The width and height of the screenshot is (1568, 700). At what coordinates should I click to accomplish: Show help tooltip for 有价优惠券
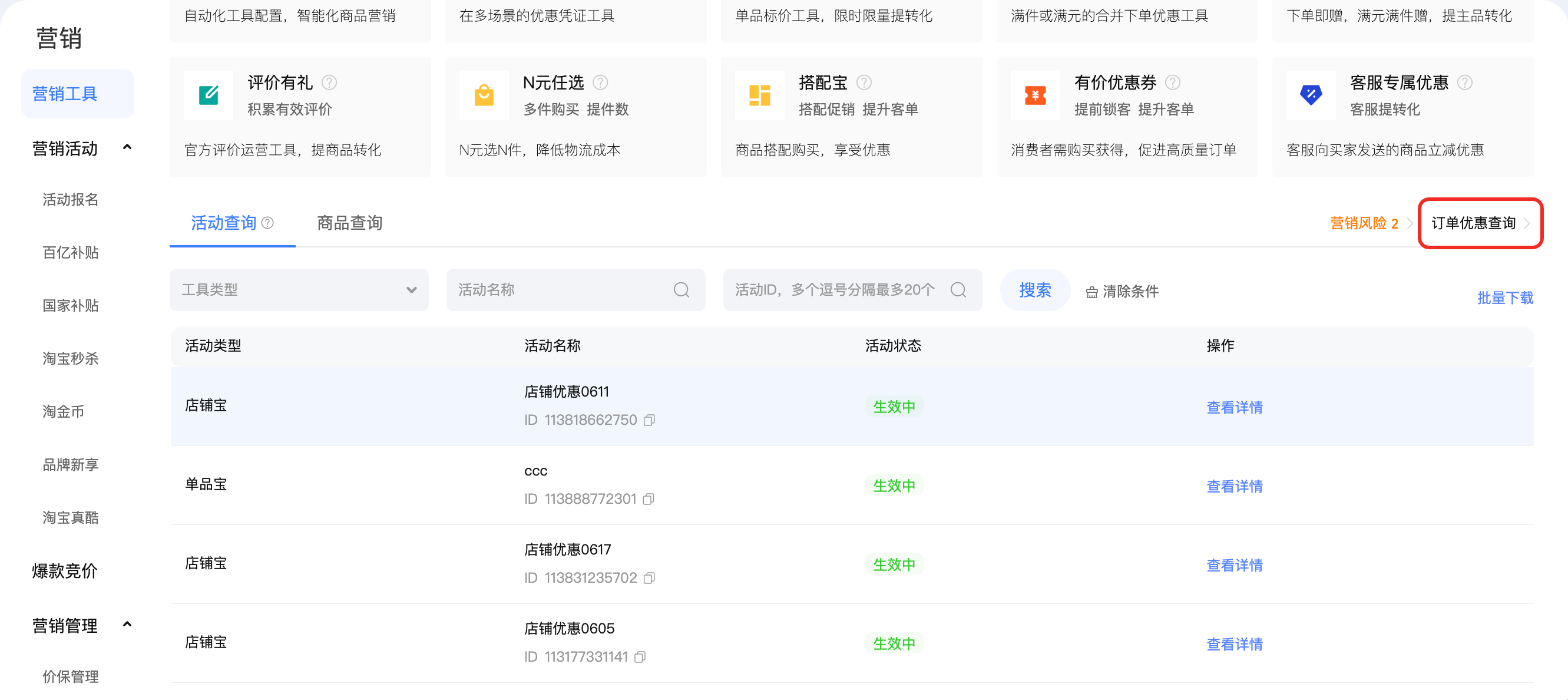click(x=1173, y=82)
